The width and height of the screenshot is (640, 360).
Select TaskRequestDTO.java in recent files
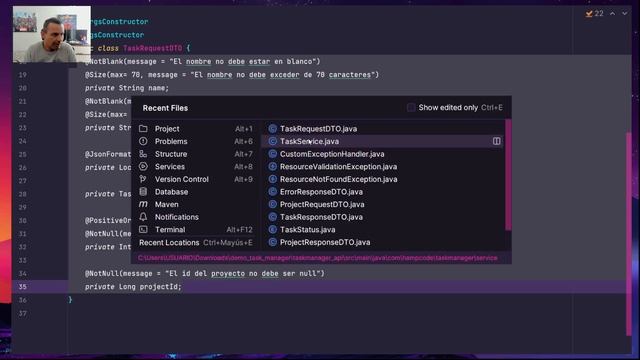point(383,129)
